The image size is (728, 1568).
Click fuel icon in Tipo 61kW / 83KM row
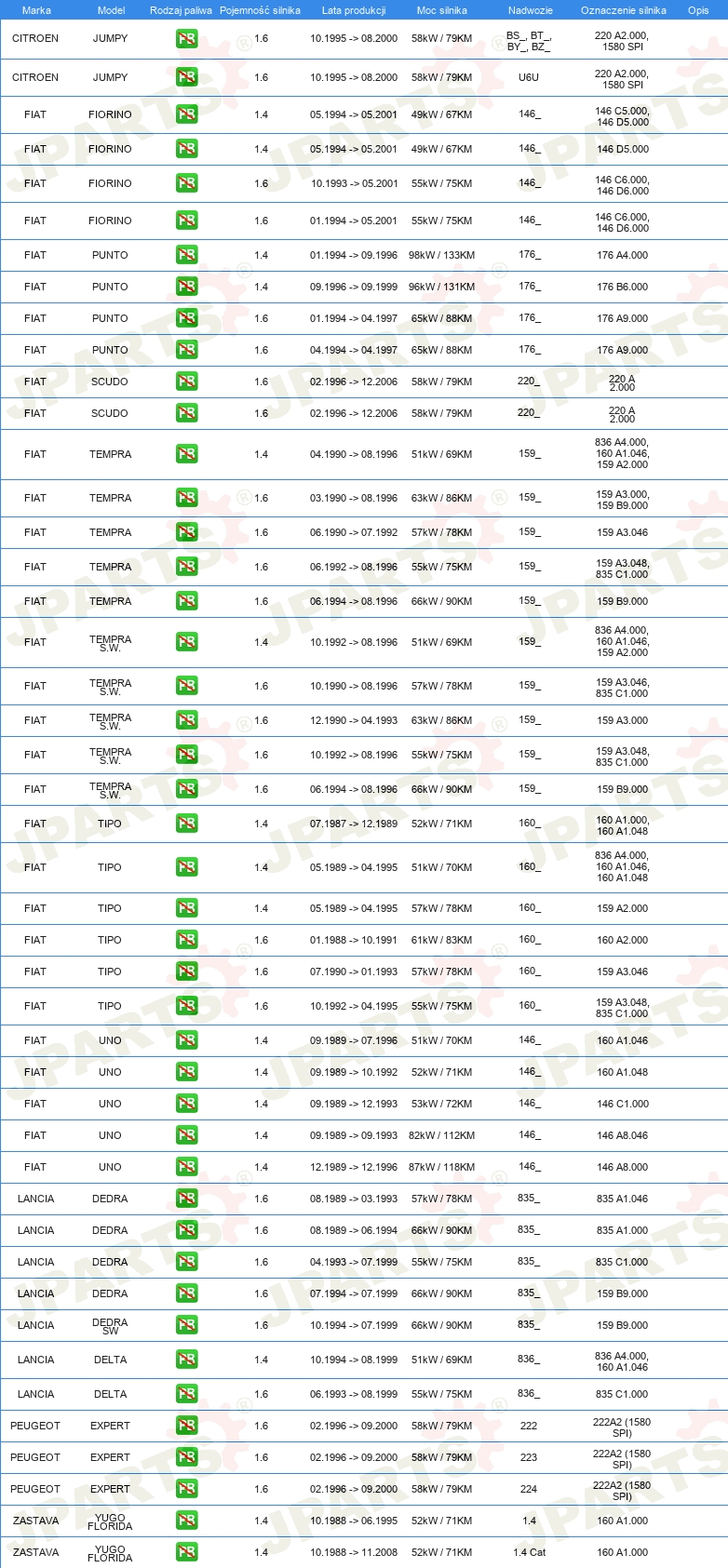187,940
